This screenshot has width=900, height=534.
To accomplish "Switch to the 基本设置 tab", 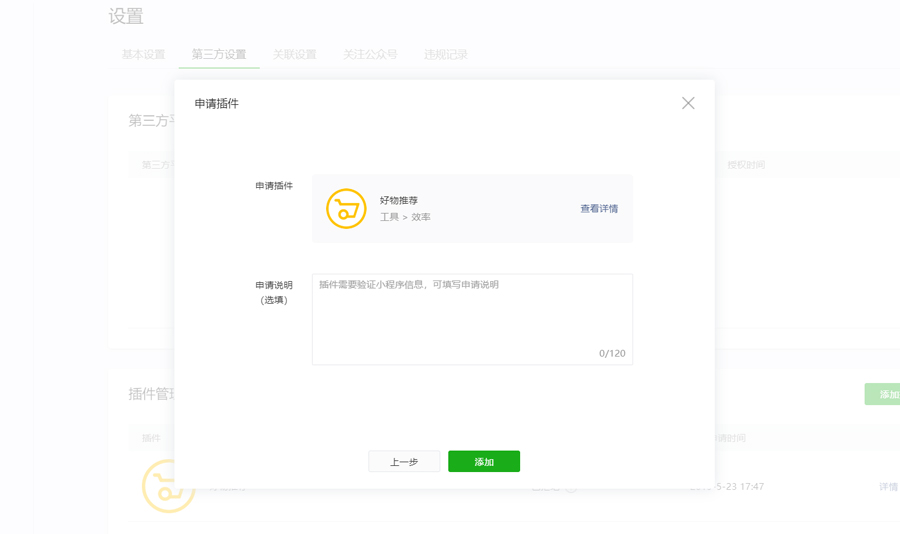I will (x=143, y=55).
